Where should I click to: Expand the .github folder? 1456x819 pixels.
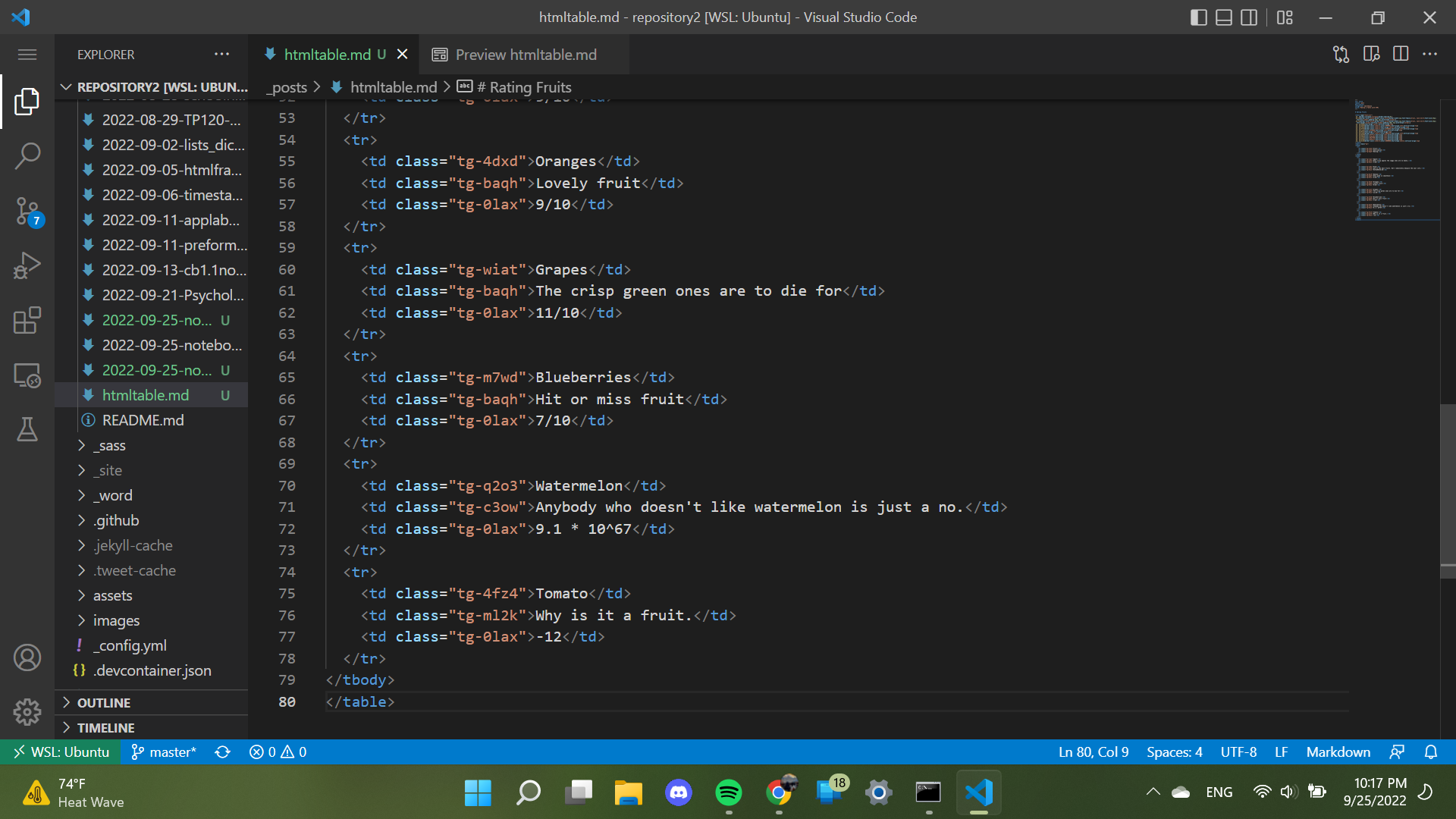(x=152, y=520)
